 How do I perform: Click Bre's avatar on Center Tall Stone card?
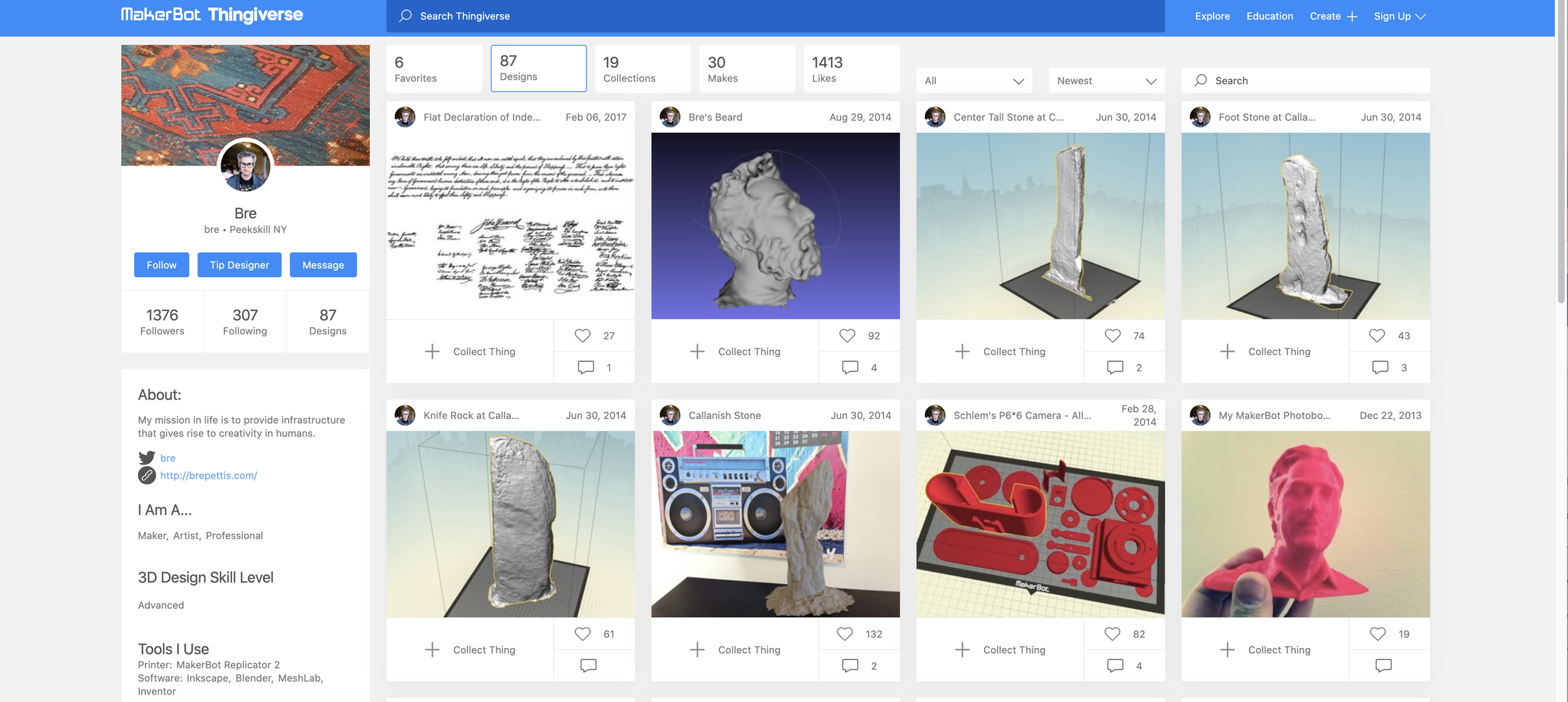click(x=935, y=117)
